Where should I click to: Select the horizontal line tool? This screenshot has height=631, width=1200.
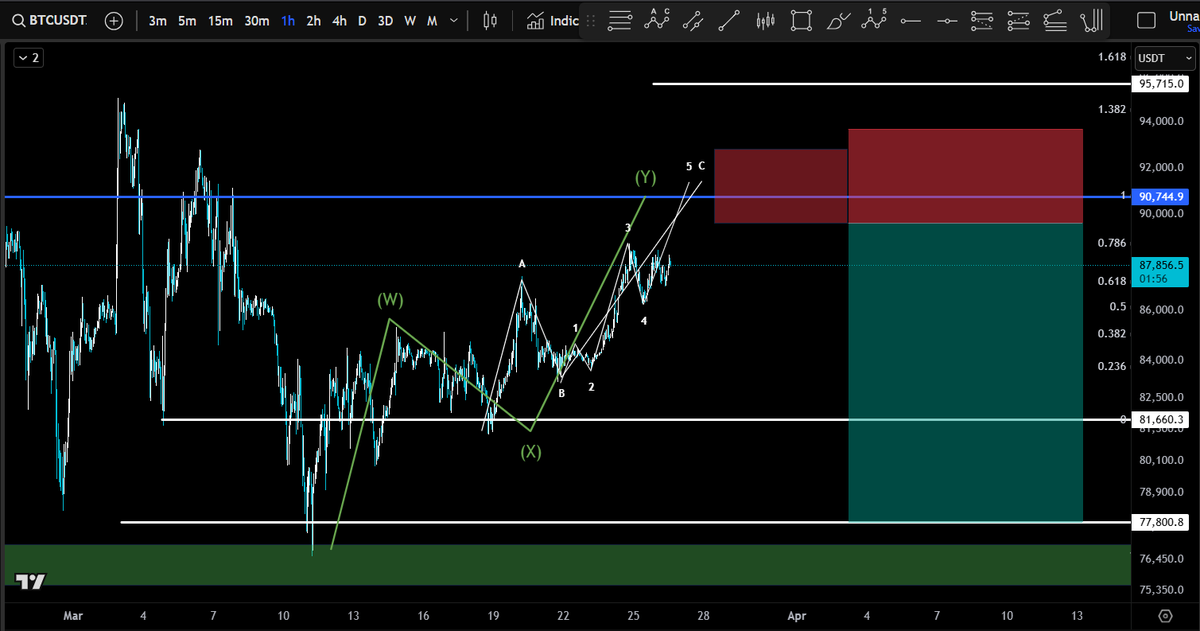(910, 19)
